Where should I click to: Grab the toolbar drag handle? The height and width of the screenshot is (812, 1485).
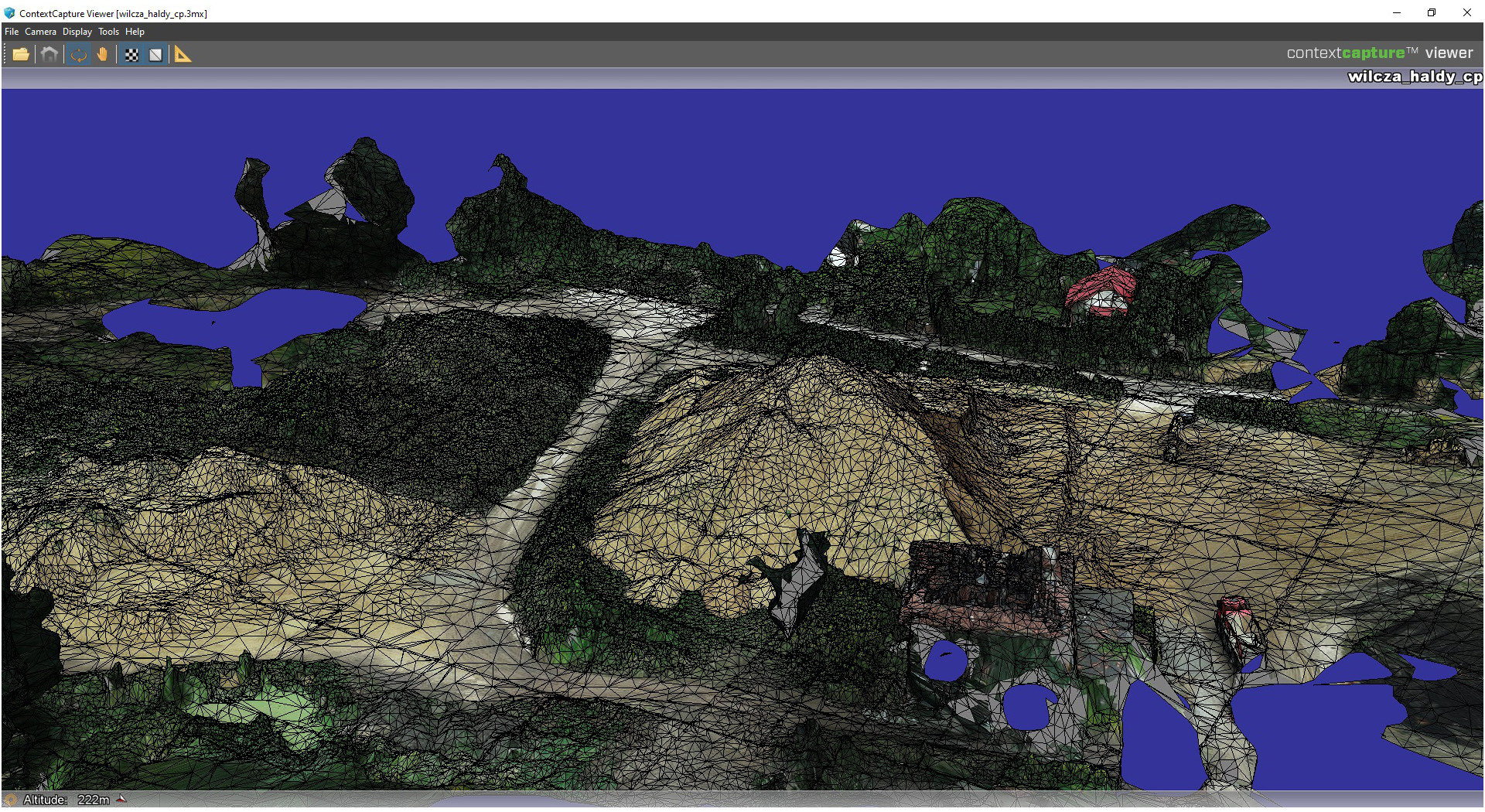coord(5,54)
